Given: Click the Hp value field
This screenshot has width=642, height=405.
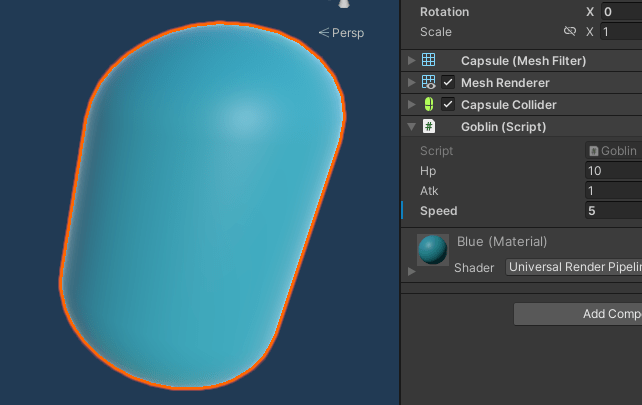Looking at the screenshot, I should (x=613, y=171).
